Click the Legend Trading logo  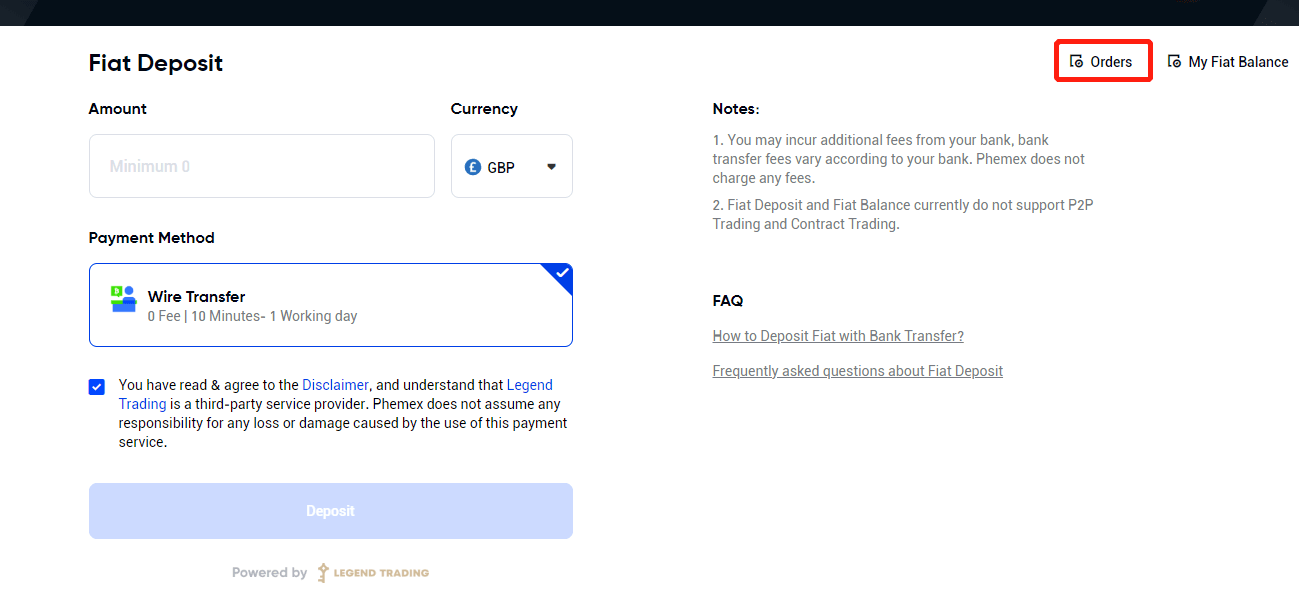pyautogui.click(x=373, y=573)
